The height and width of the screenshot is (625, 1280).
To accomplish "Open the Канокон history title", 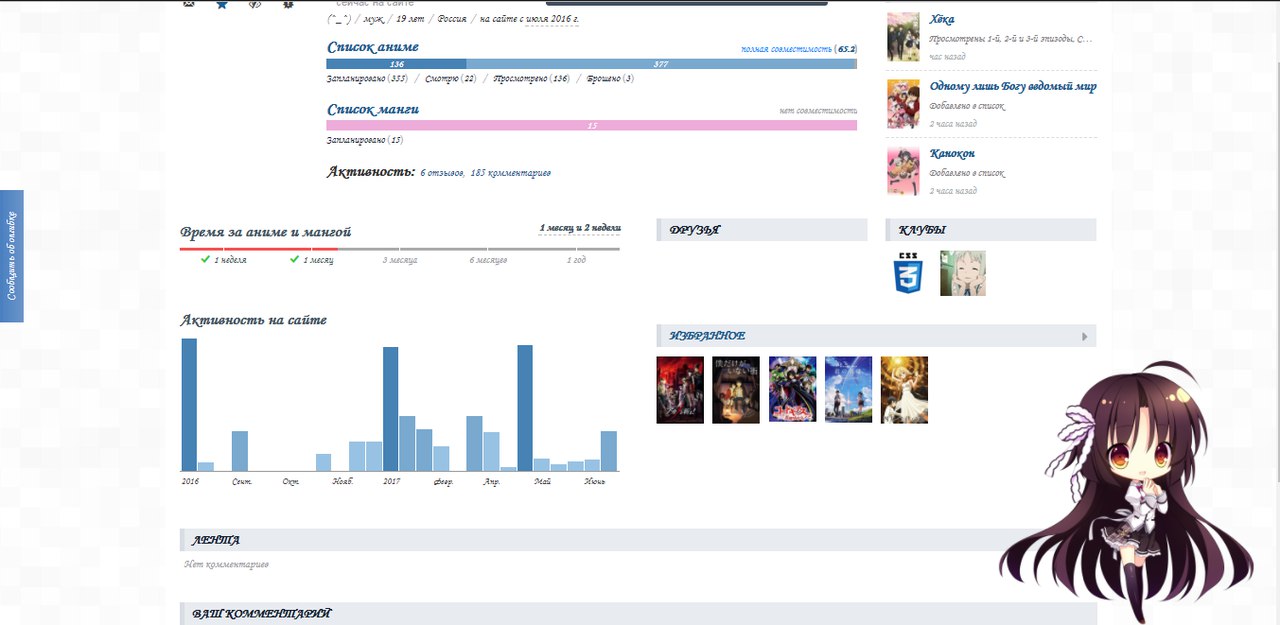I will coord(952,153).
